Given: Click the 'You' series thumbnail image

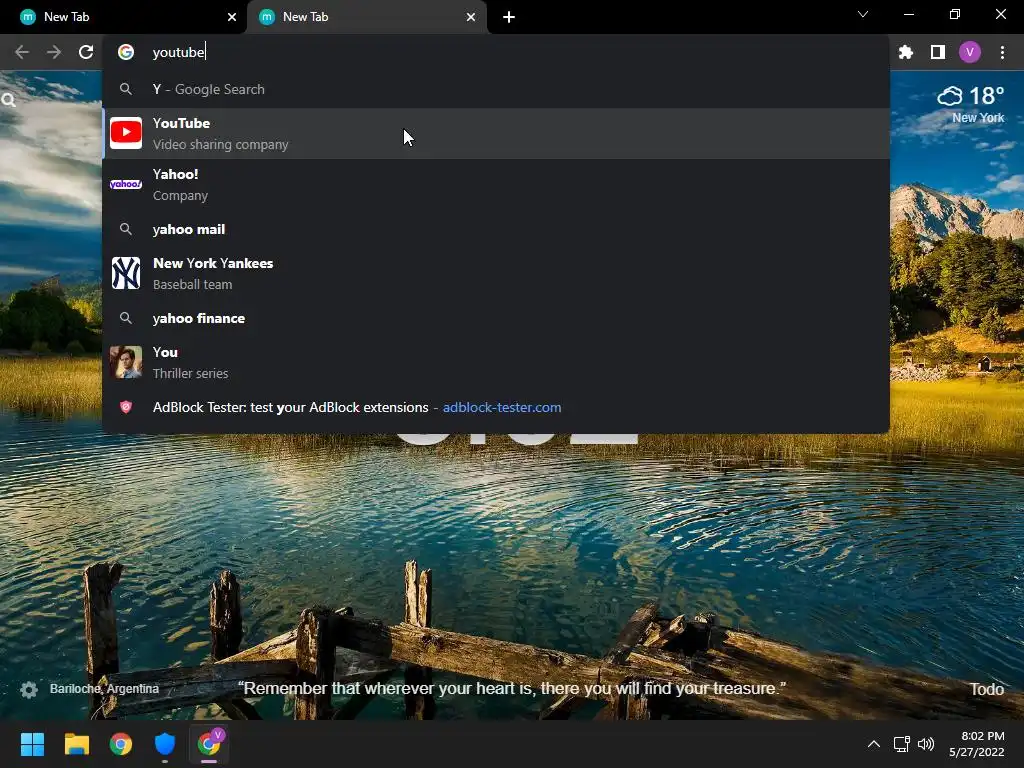Looking at the screenshot, I should tap(126, 362).
